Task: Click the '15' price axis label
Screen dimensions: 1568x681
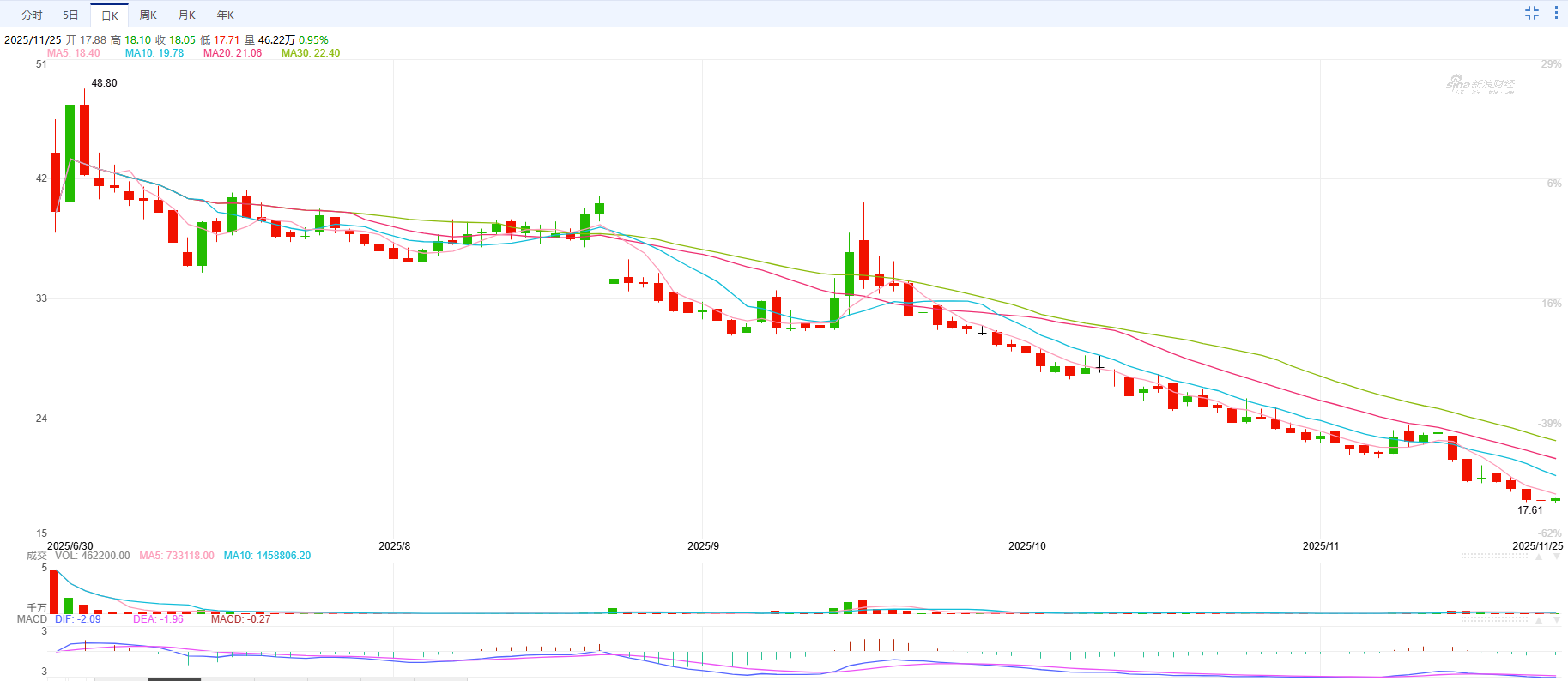Action: point(41,533)
